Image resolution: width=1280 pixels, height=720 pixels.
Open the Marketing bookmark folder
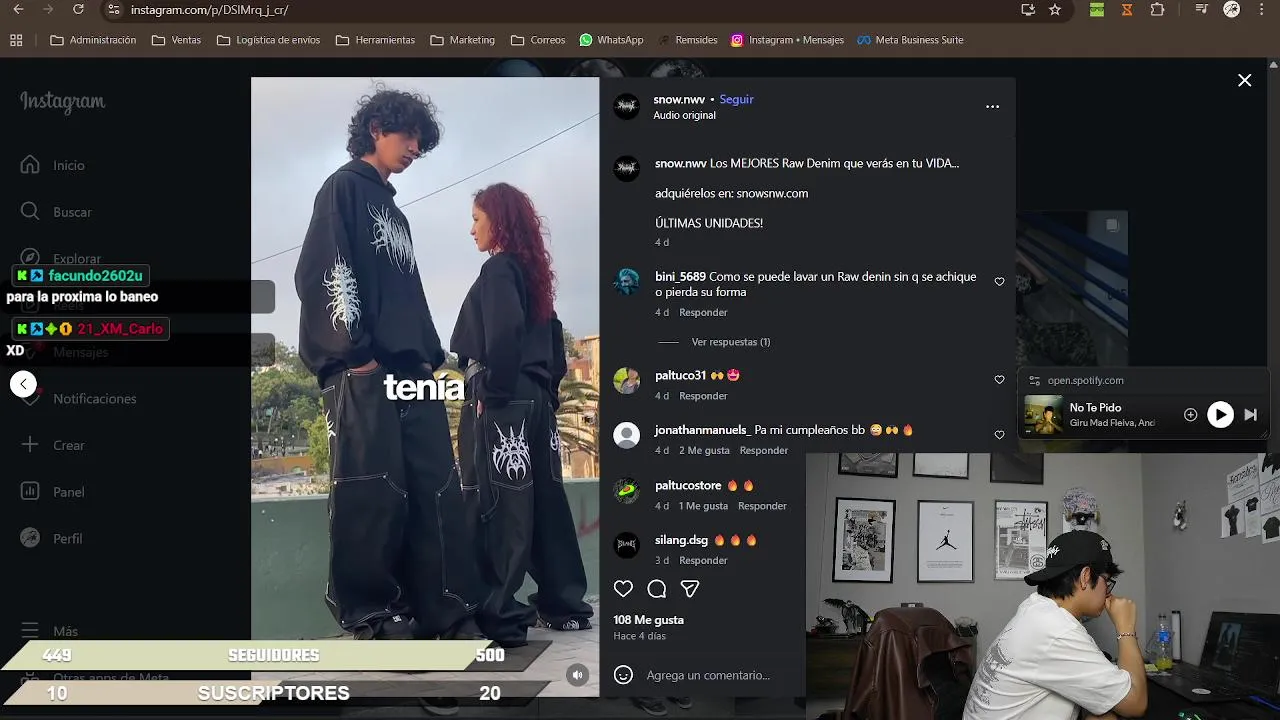click(x=462, y=40)
